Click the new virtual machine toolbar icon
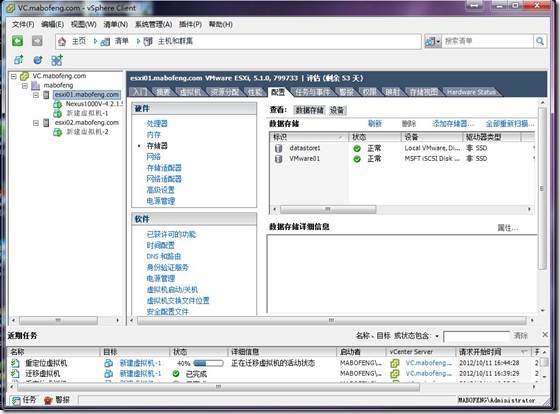This screenshot has width=560, height=414. (x=19, y=60)
